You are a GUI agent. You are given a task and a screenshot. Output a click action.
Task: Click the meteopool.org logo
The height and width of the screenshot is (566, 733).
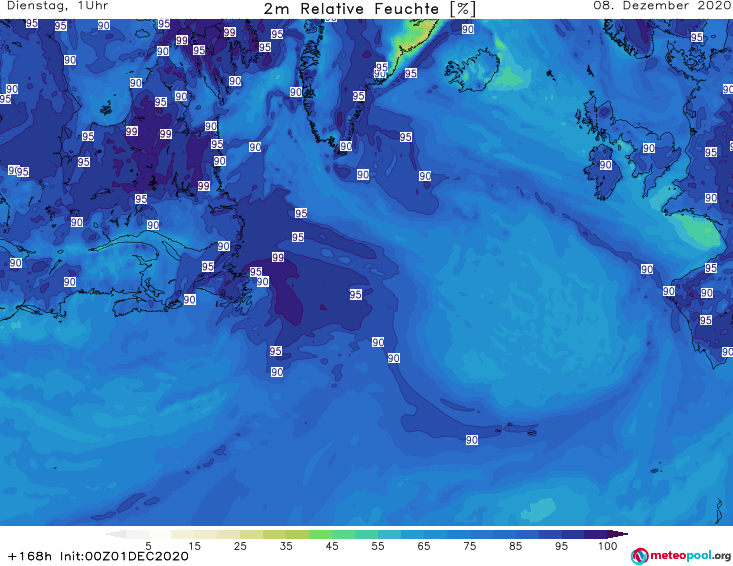[681, 556]
